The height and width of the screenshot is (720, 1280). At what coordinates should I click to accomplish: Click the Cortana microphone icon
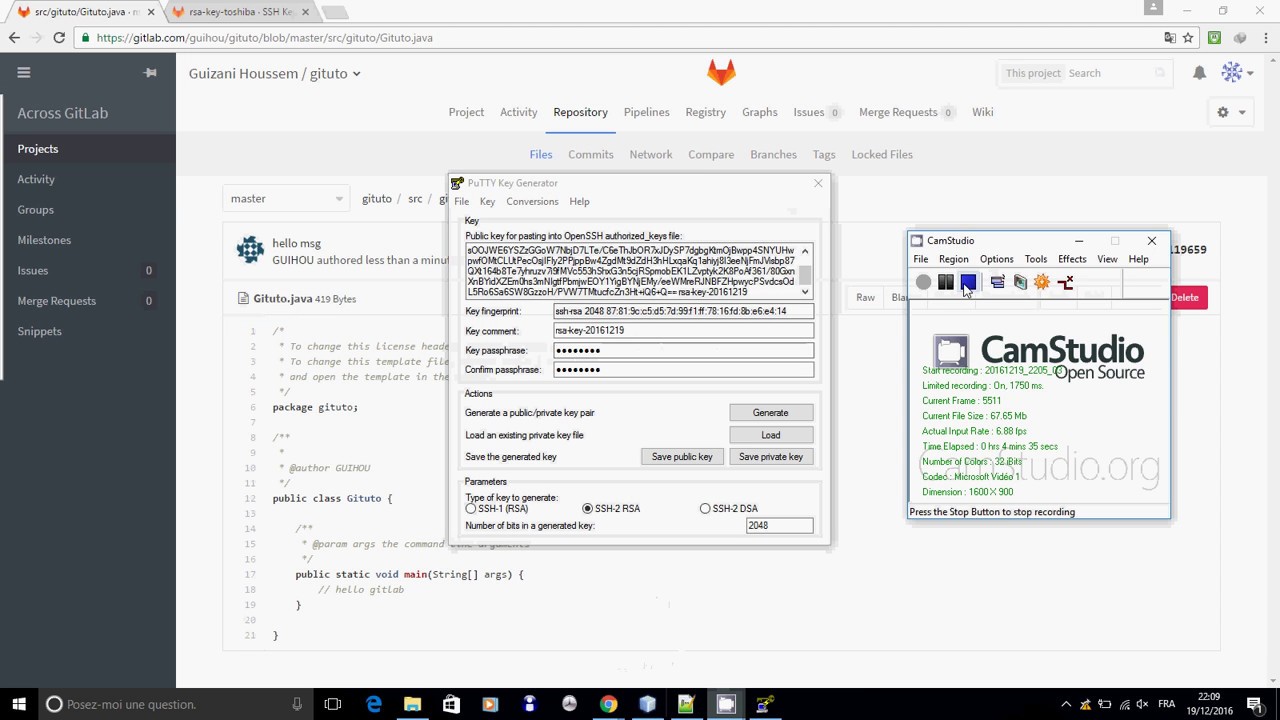tap(297, 704)
